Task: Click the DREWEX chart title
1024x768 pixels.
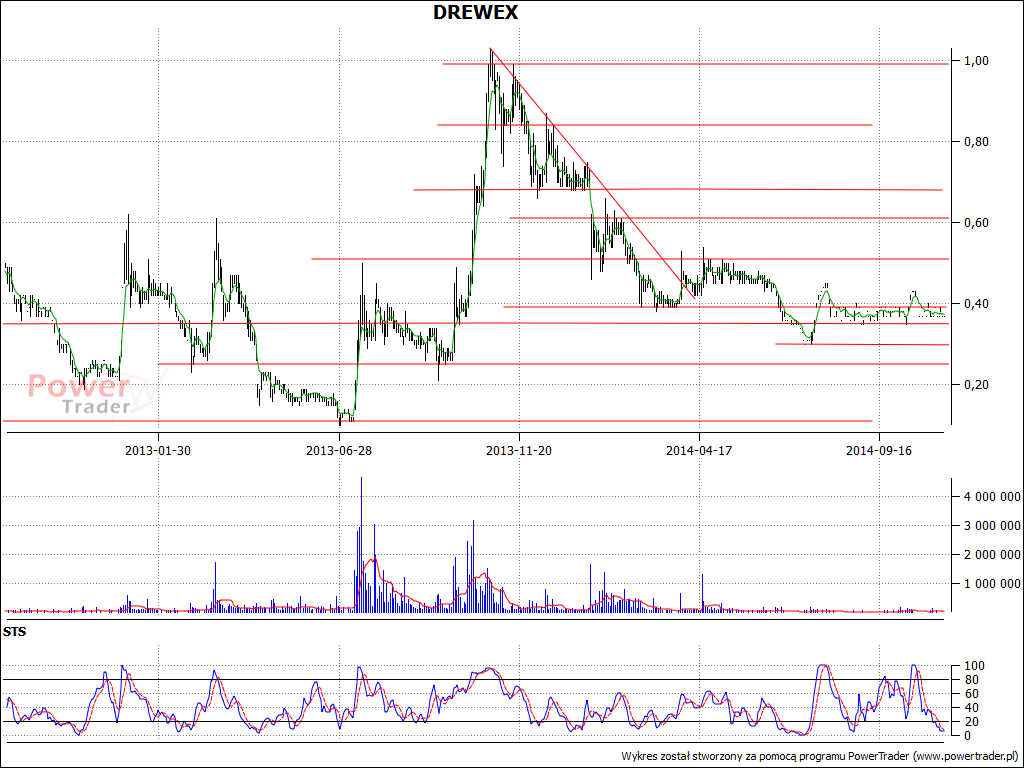Action: coord(475,12)
